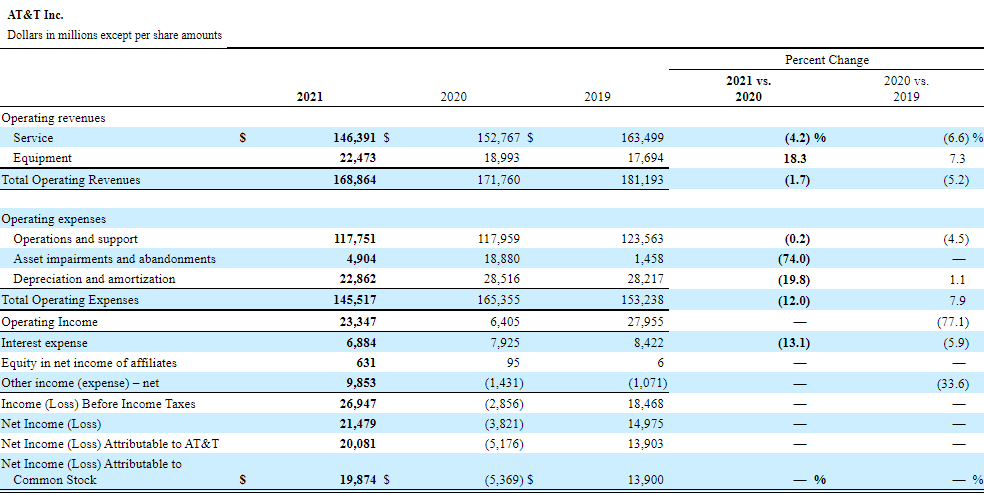Select the Percent Change column group header
This screenshot has width=984, height=494.
click(x=826, y=60)
